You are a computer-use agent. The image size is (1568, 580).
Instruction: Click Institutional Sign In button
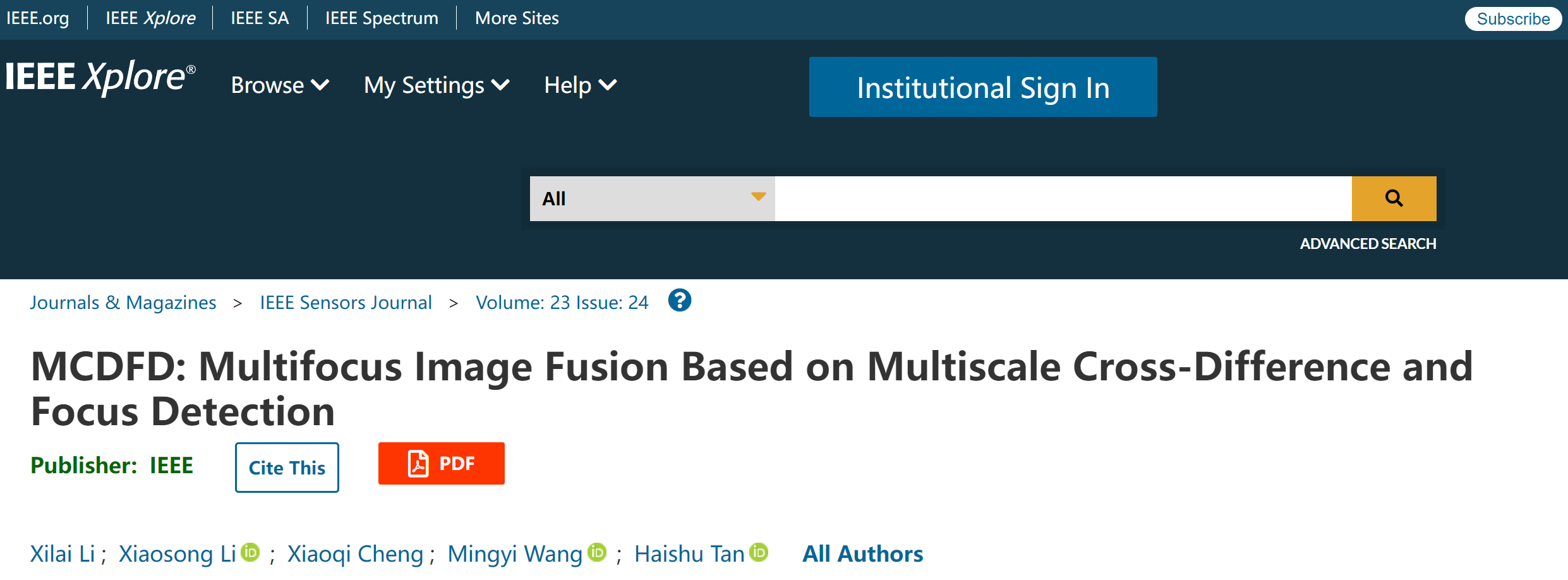point(982,87)
